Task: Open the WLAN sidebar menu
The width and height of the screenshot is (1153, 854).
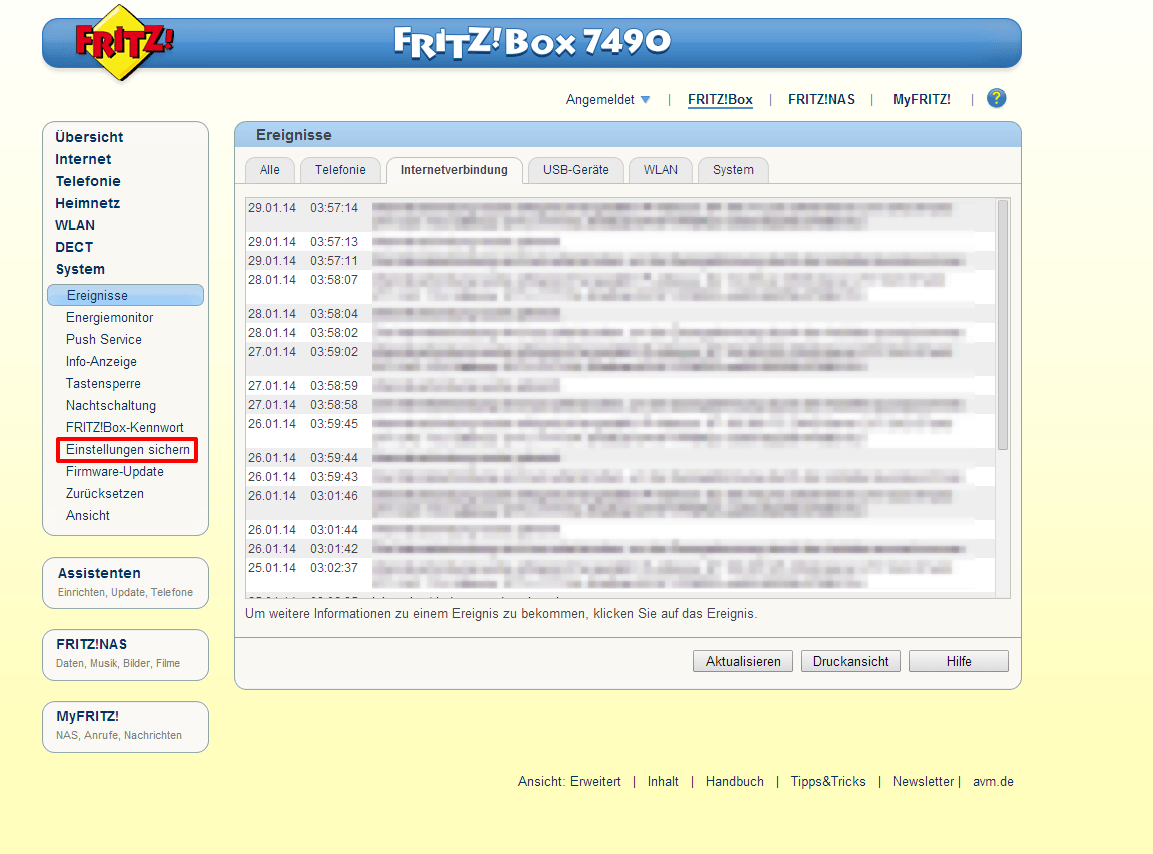Action: [75, 225]
